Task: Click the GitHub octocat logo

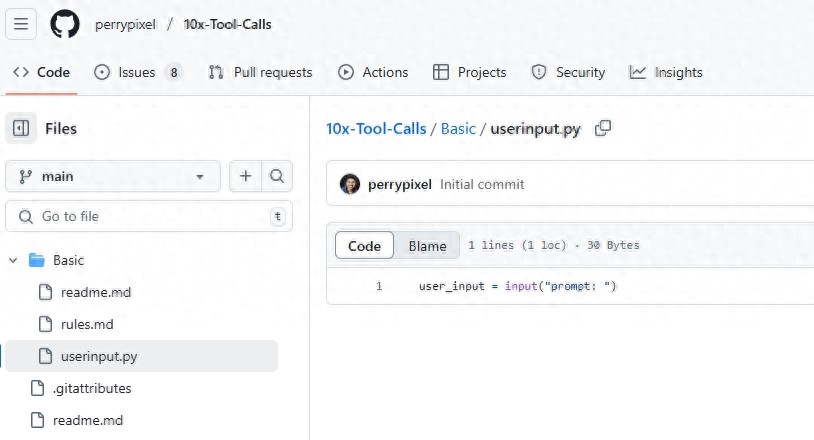Action: point(65,24)
